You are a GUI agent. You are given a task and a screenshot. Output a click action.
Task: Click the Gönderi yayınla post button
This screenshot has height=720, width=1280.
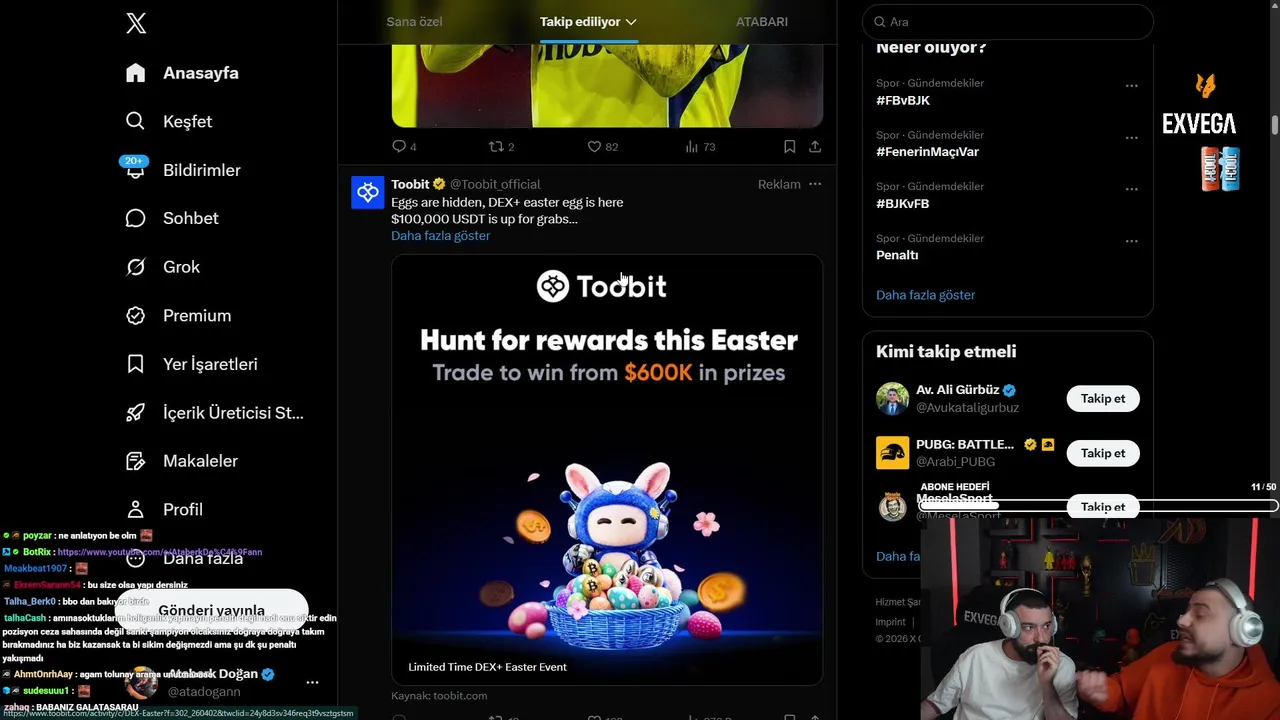click(212, 610)
